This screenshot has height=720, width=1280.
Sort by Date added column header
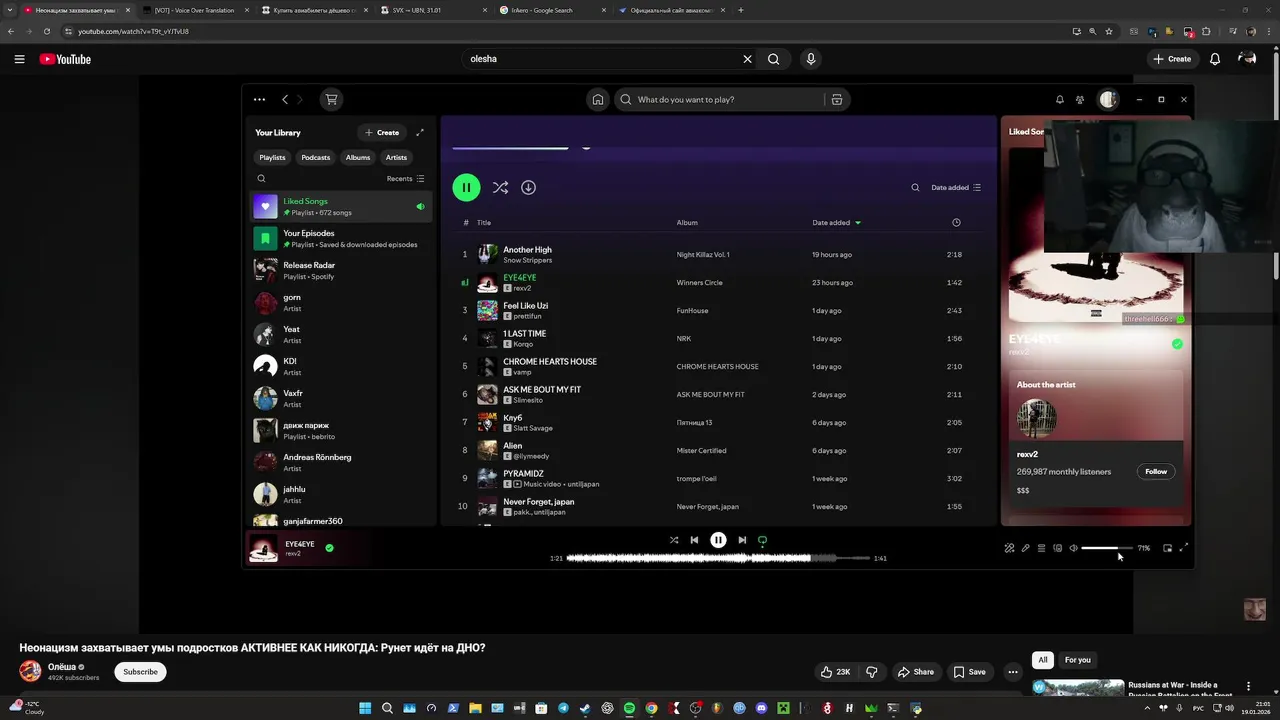(836, 223)
